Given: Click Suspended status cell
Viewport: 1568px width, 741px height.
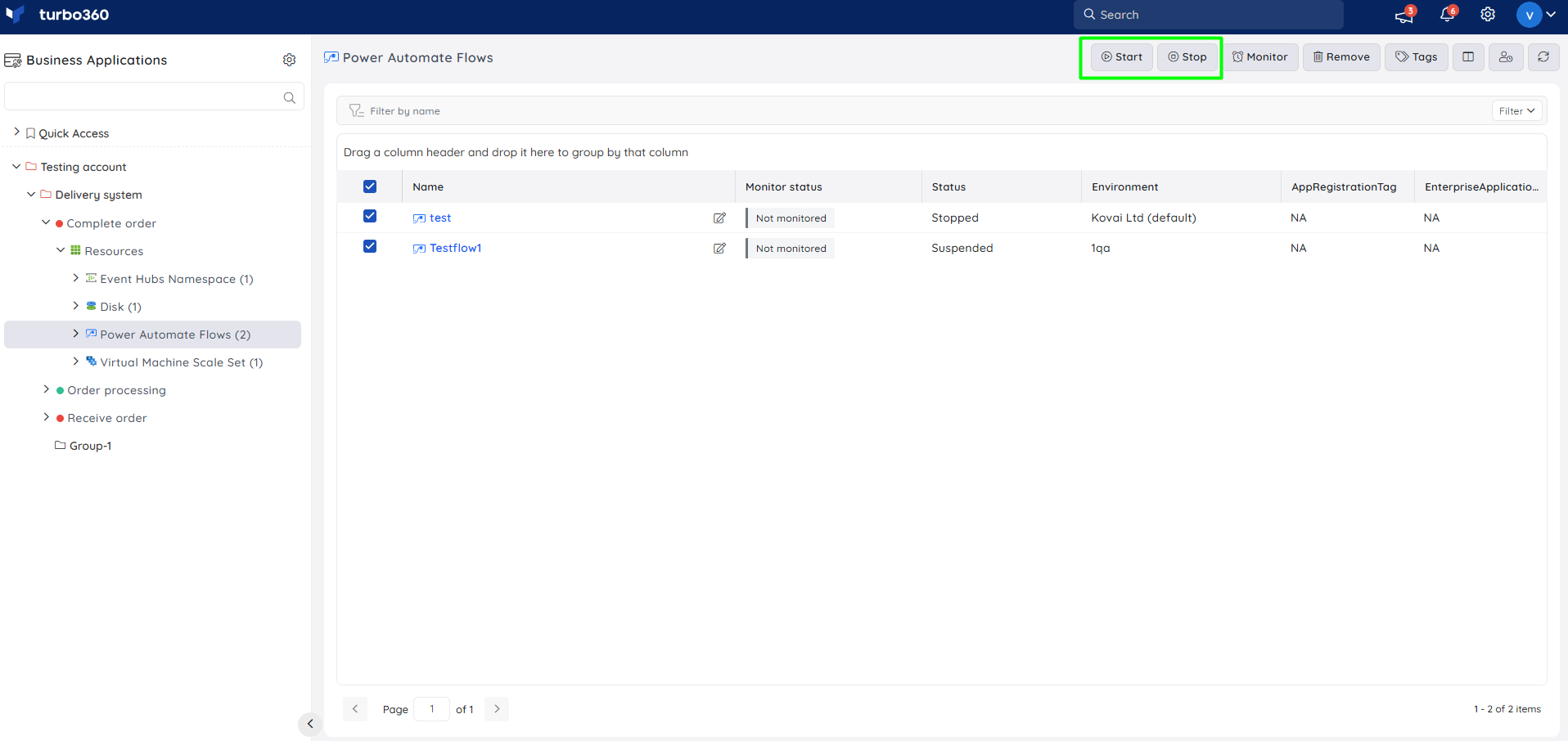Looking at the screenshot, I should tap(962, 248).
